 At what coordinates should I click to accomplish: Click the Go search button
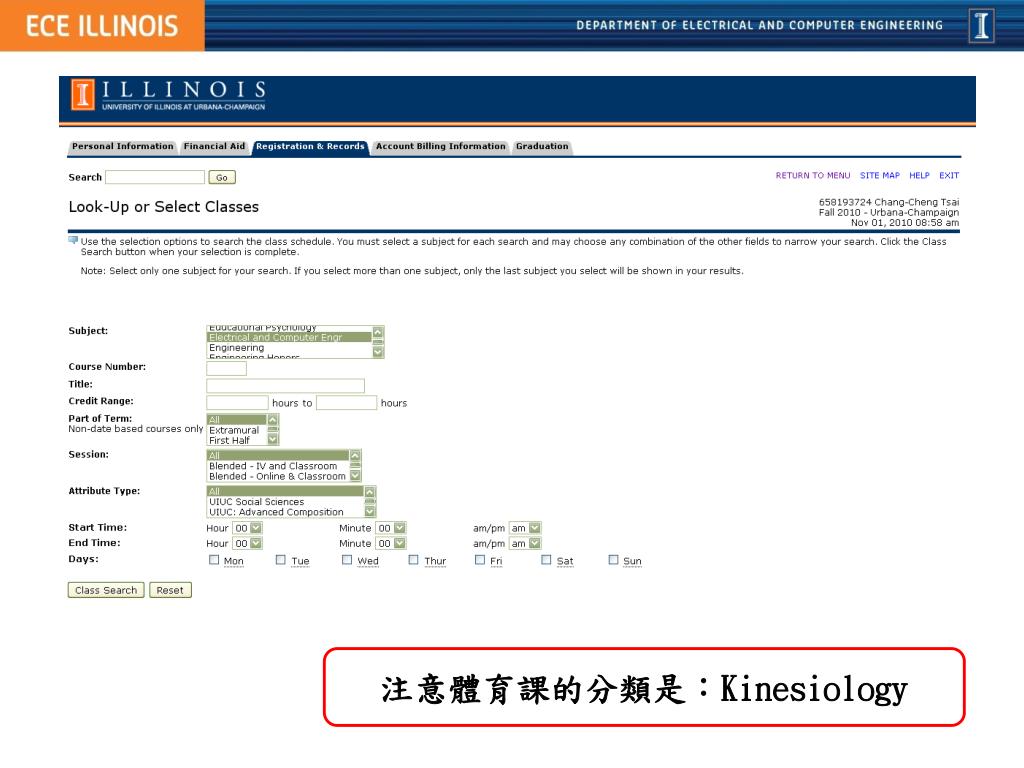[222, 177]
